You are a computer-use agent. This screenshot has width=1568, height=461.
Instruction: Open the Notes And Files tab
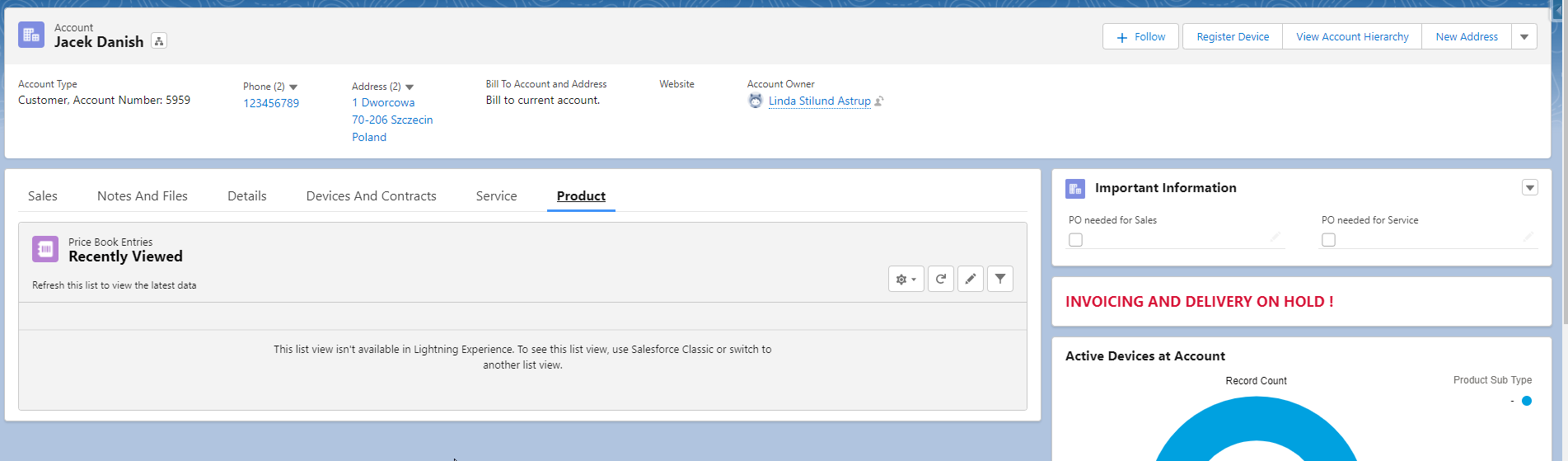[x=143, y=196]
